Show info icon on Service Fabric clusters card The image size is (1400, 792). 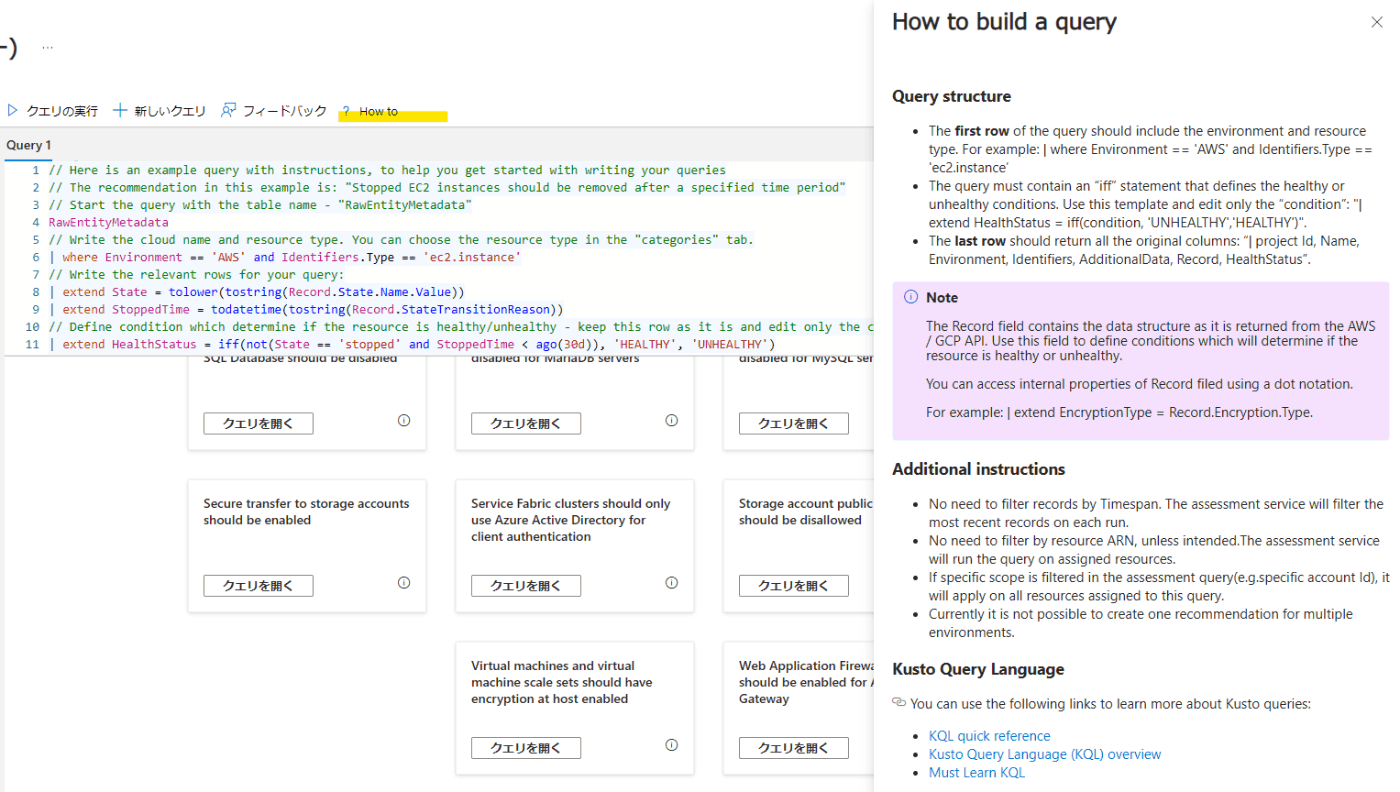(672, 582)
